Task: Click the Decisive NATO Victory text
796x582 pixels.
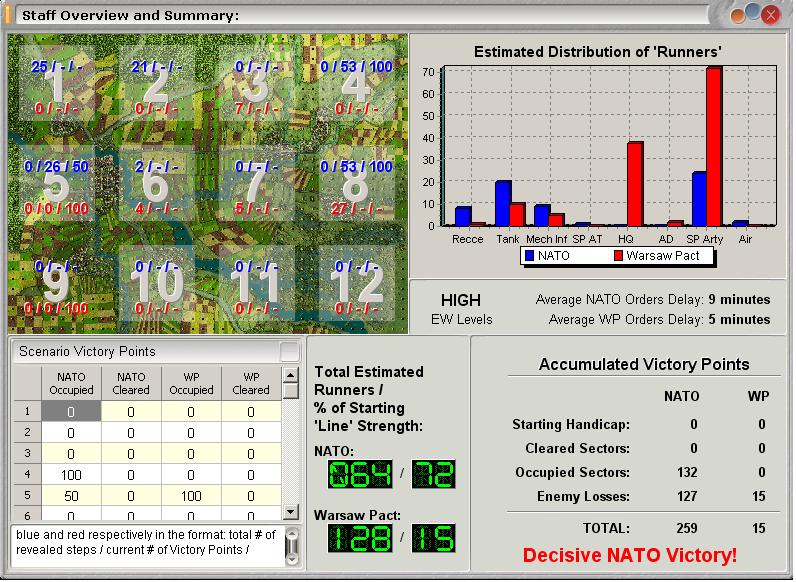Action: (x=629, y=555)
